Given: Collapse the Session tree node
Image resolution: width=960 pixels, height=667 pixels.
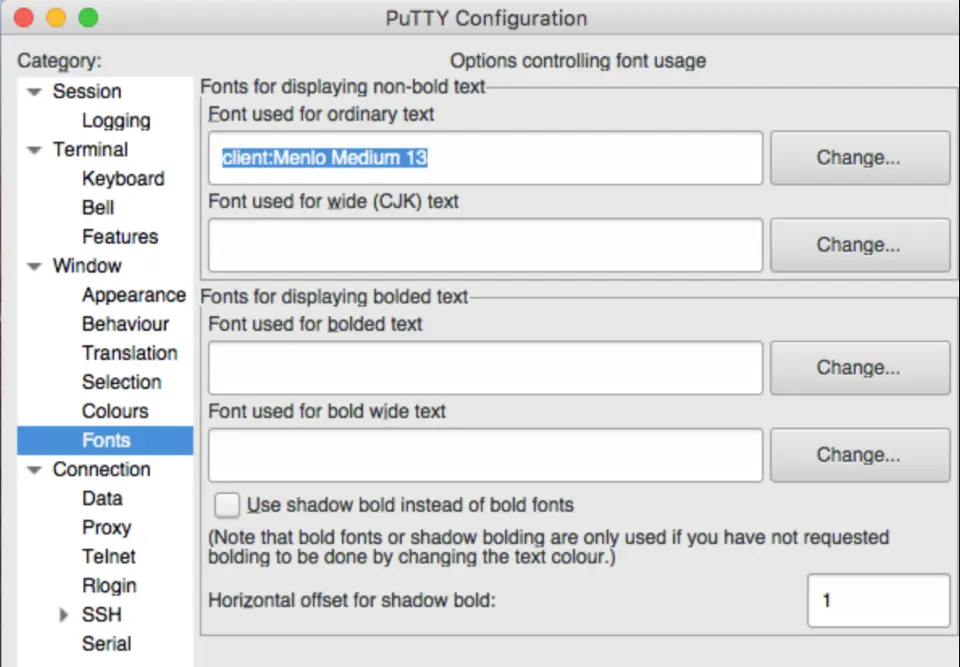Looking at the screenshot, I should click(x=35, y=92).
